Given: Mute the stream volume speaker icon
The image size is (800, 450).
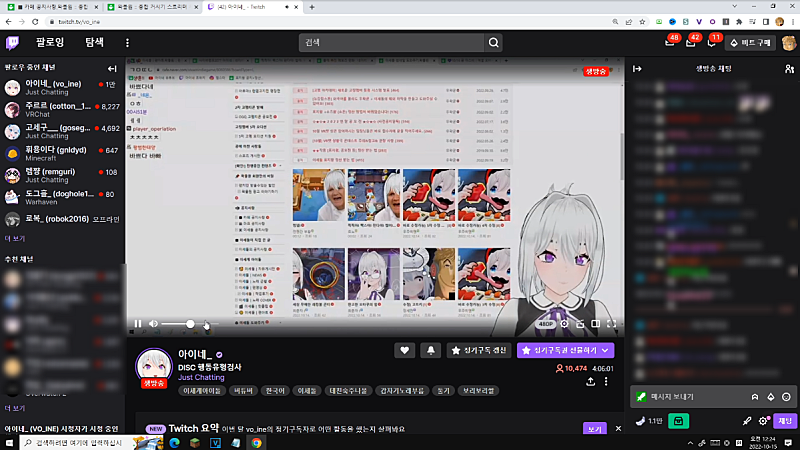Looking at the screenshot, I should click(154, 323).
